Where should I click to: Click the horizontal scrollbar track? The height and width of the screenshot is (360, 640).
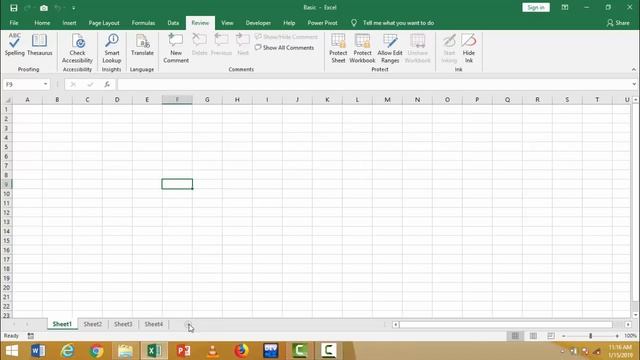pyautogui.click(x=506, y=324)
